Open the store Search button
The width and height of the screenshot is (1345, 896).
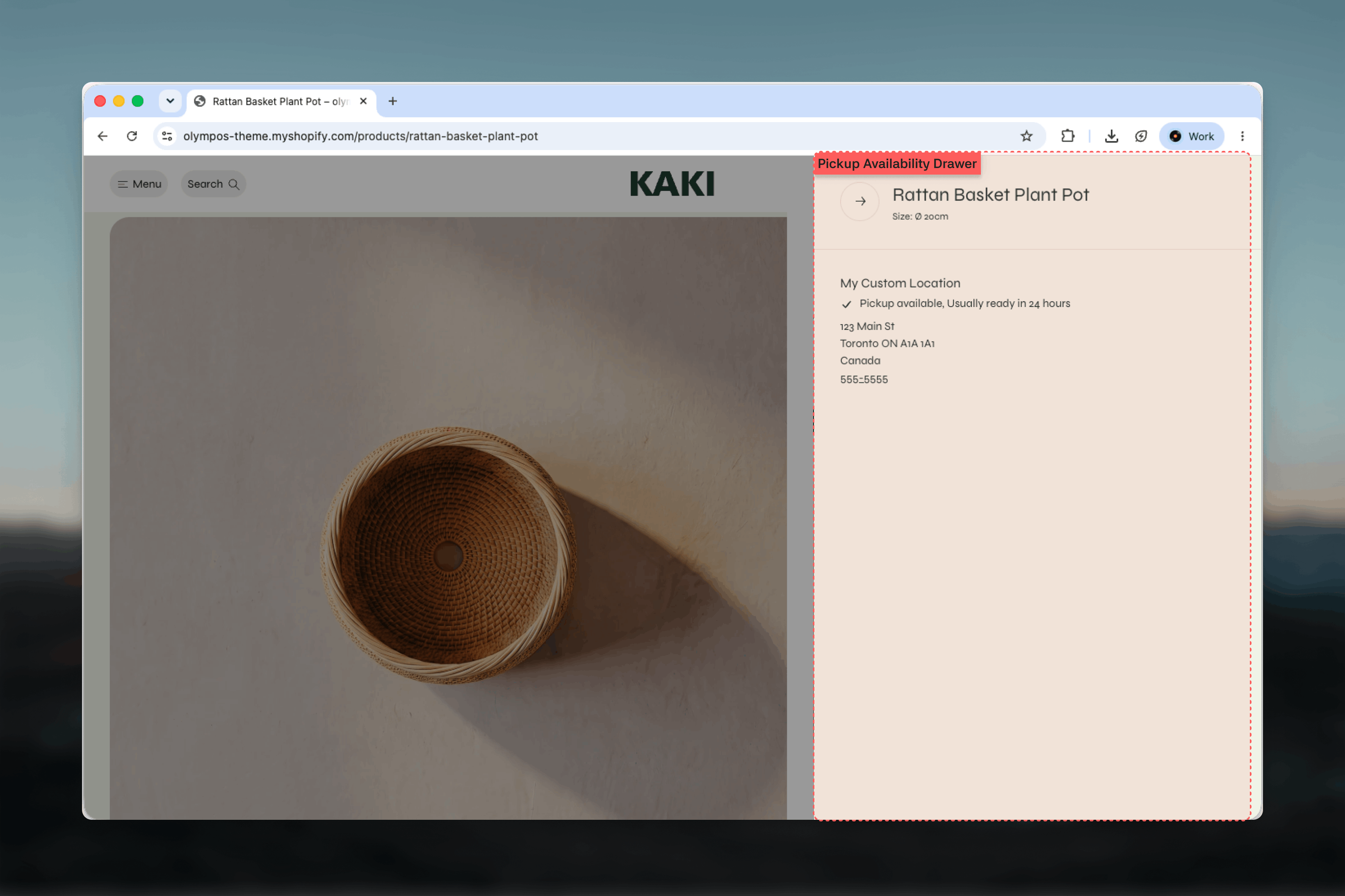[x=213, y=184]
